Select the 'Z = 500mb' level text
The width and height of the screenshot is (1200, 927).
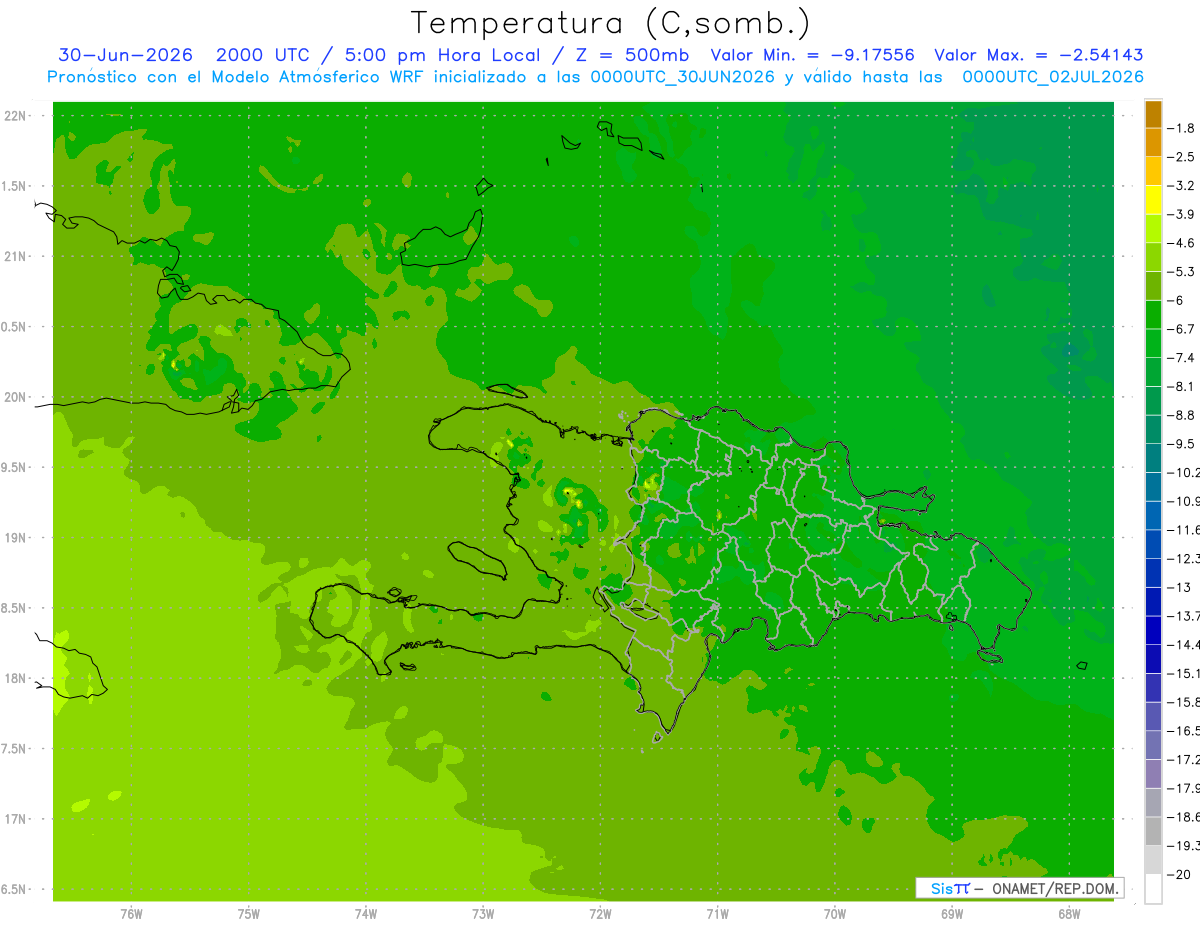[632, 55]
